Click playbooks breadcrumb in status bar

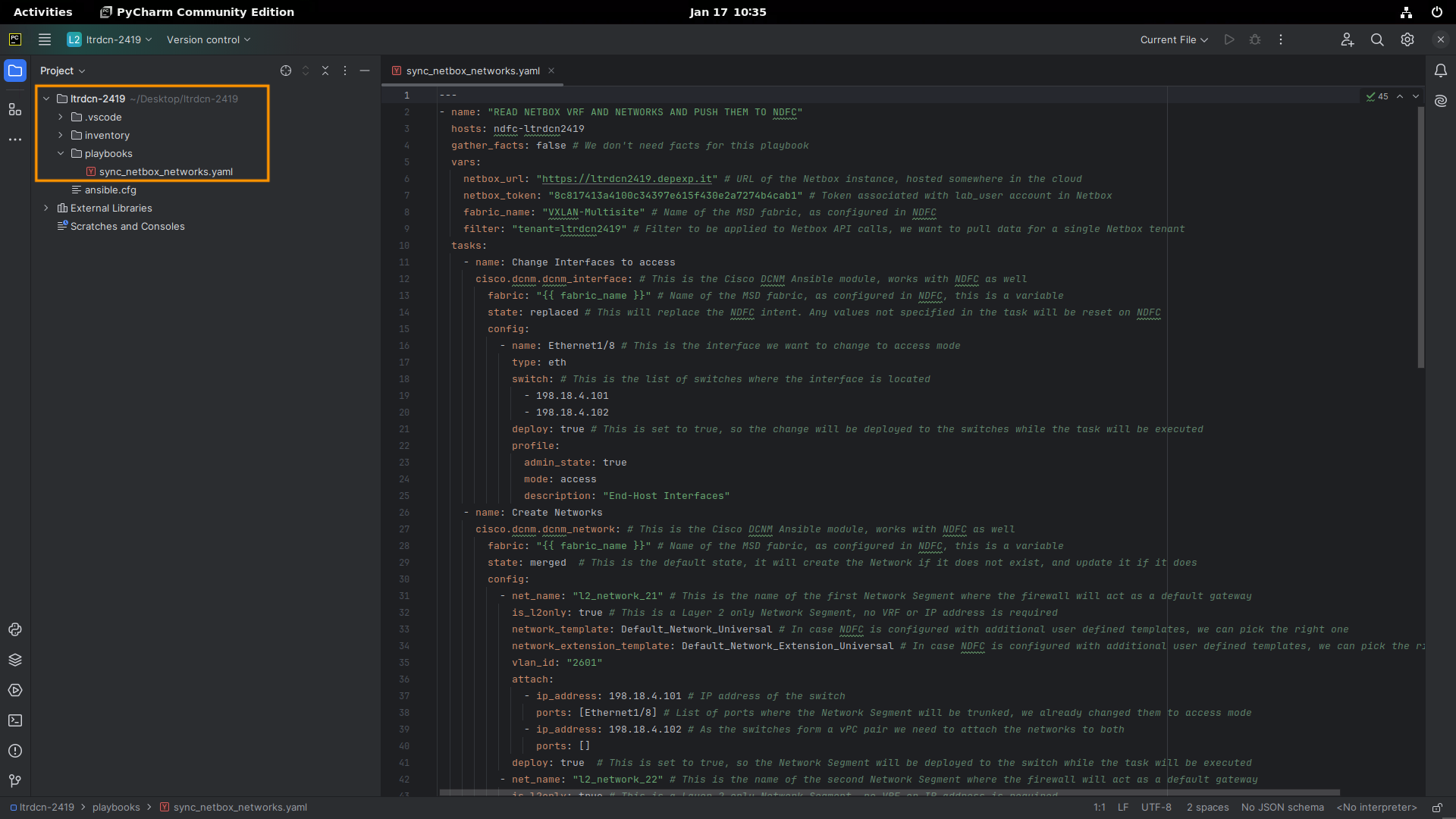pyautogui.click(x=116, y=808)
